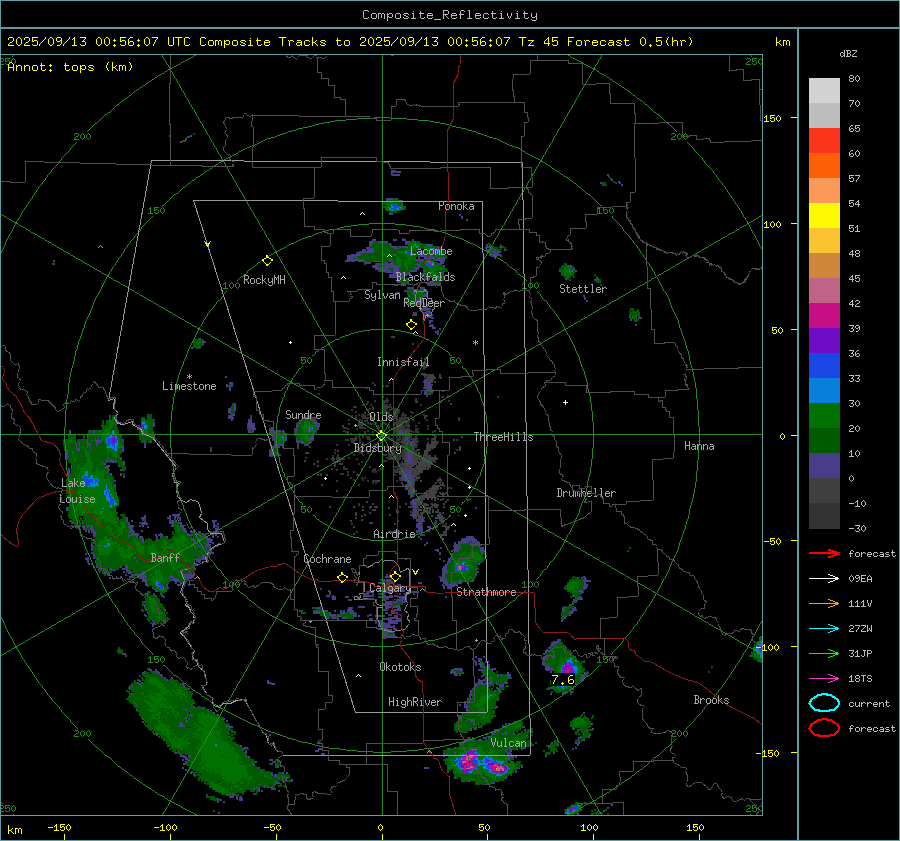Image resolution: width=900 pixels, height=841 pixels.
Task: Click the blue swatch between 36 and 33 dBZ
Action: click(x=824, y=366)
